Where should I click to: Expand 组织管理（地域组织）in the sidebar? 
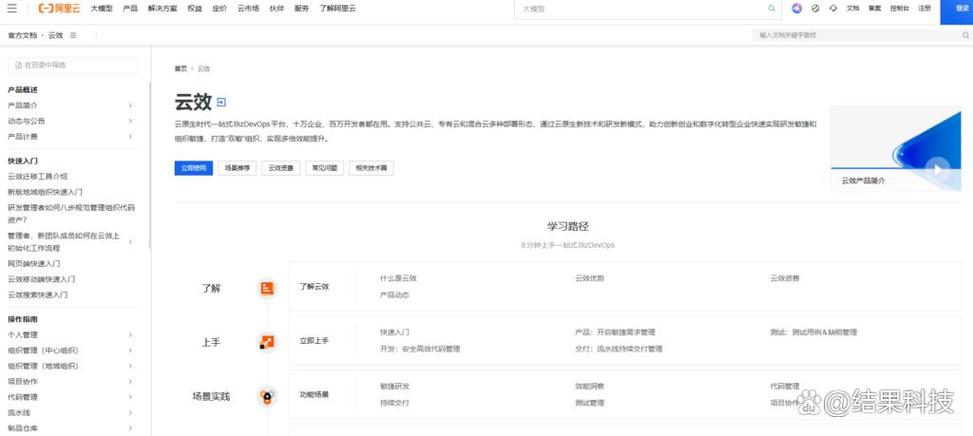130,366
